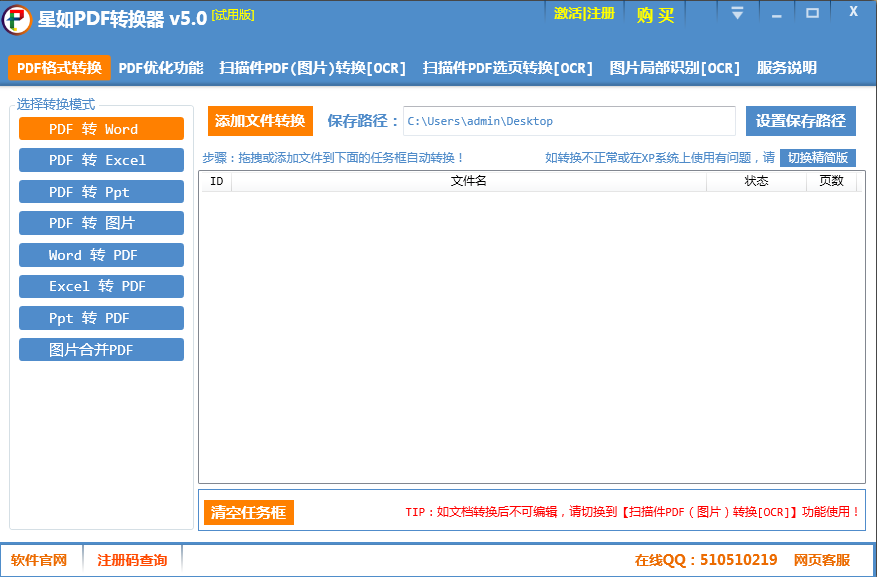
Task: Select the PDF 转 Ppt mode
Action: tap(101, 192)
